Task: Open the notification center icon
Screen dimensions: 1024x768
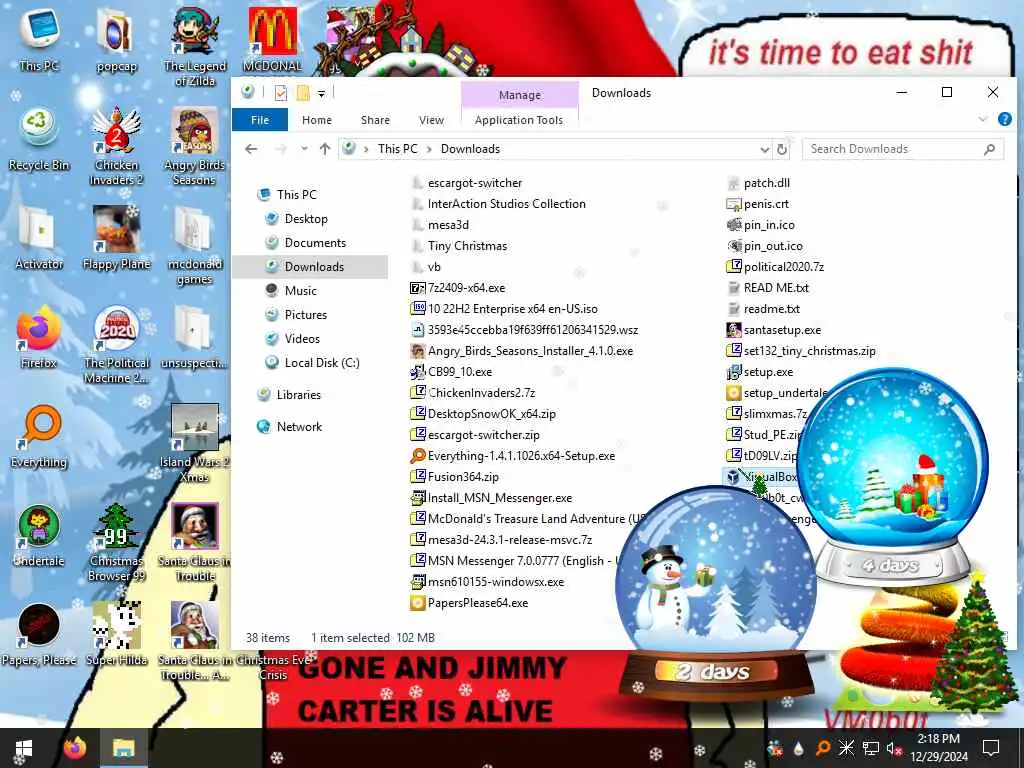Action: 991,748
